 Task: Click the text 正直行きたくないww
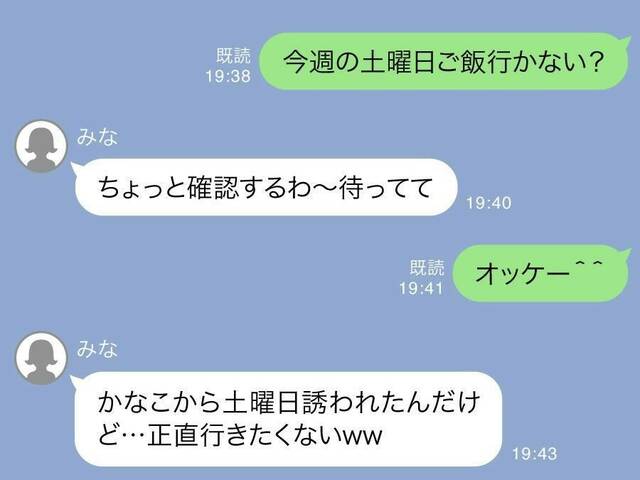[x=264, y=436]
